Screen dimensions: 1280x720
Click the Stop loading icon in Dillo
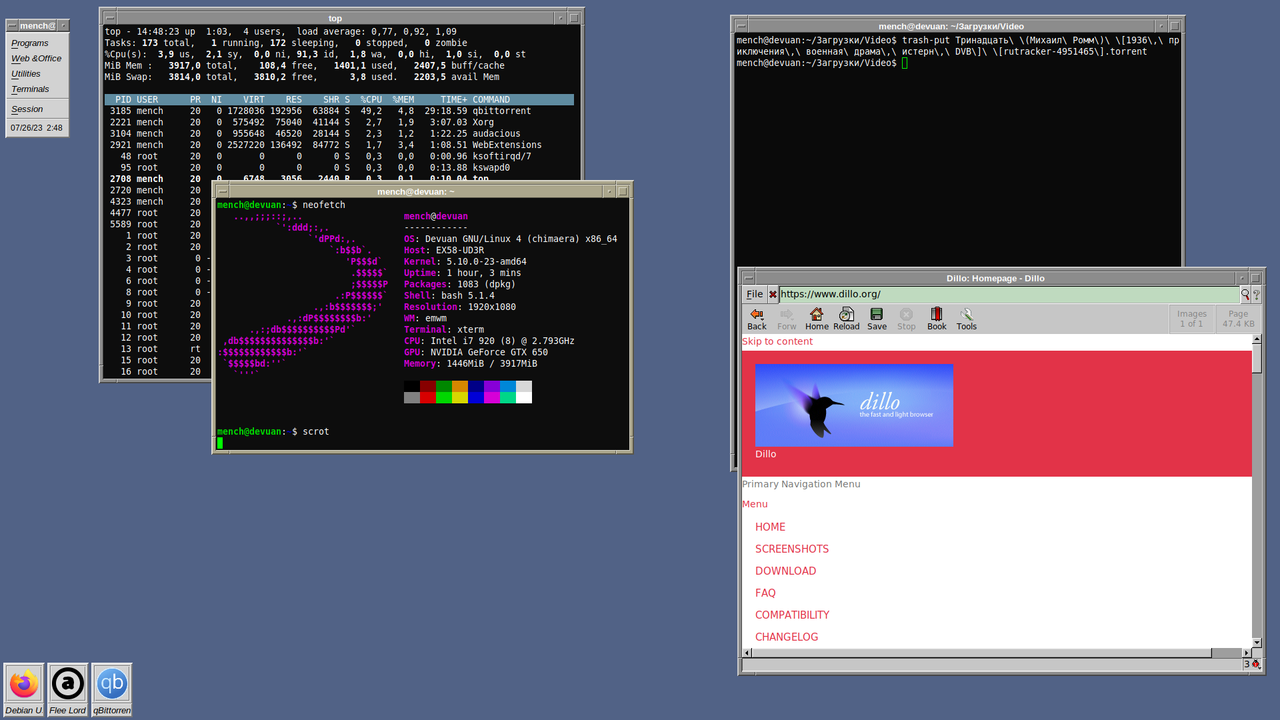906,319
